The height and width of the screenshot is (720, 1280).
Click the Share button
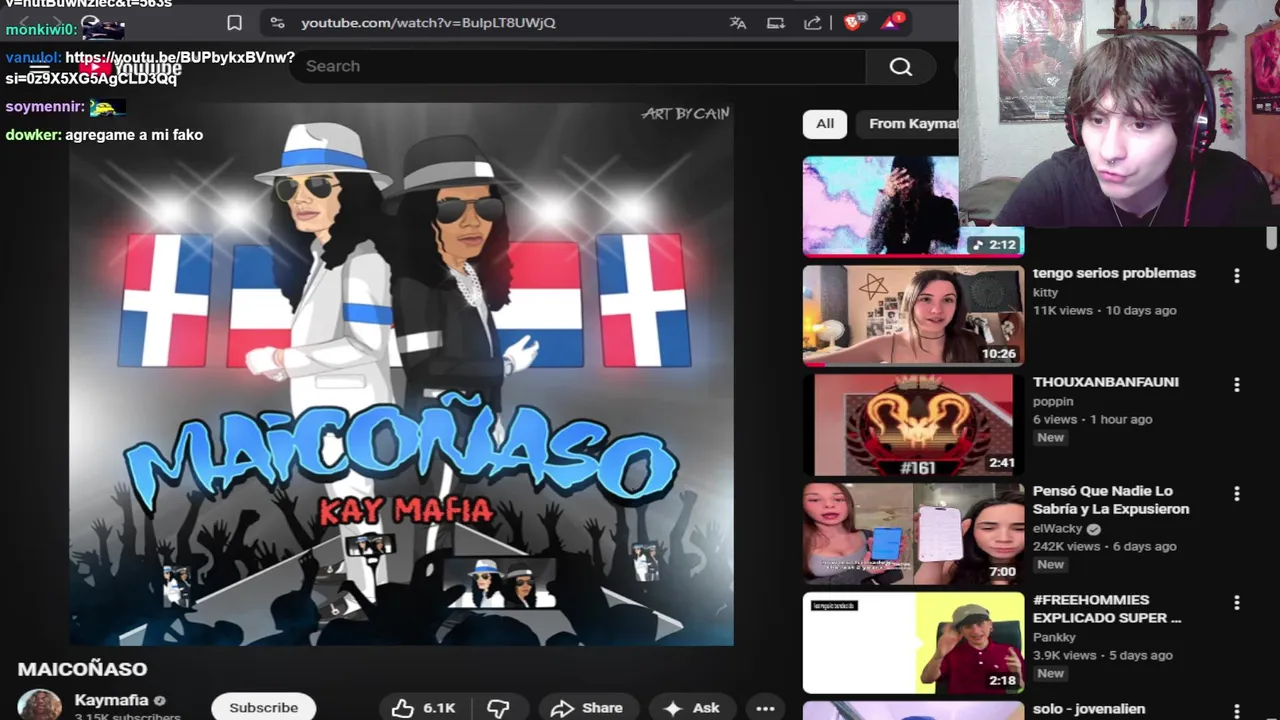(x=586, y=707)
